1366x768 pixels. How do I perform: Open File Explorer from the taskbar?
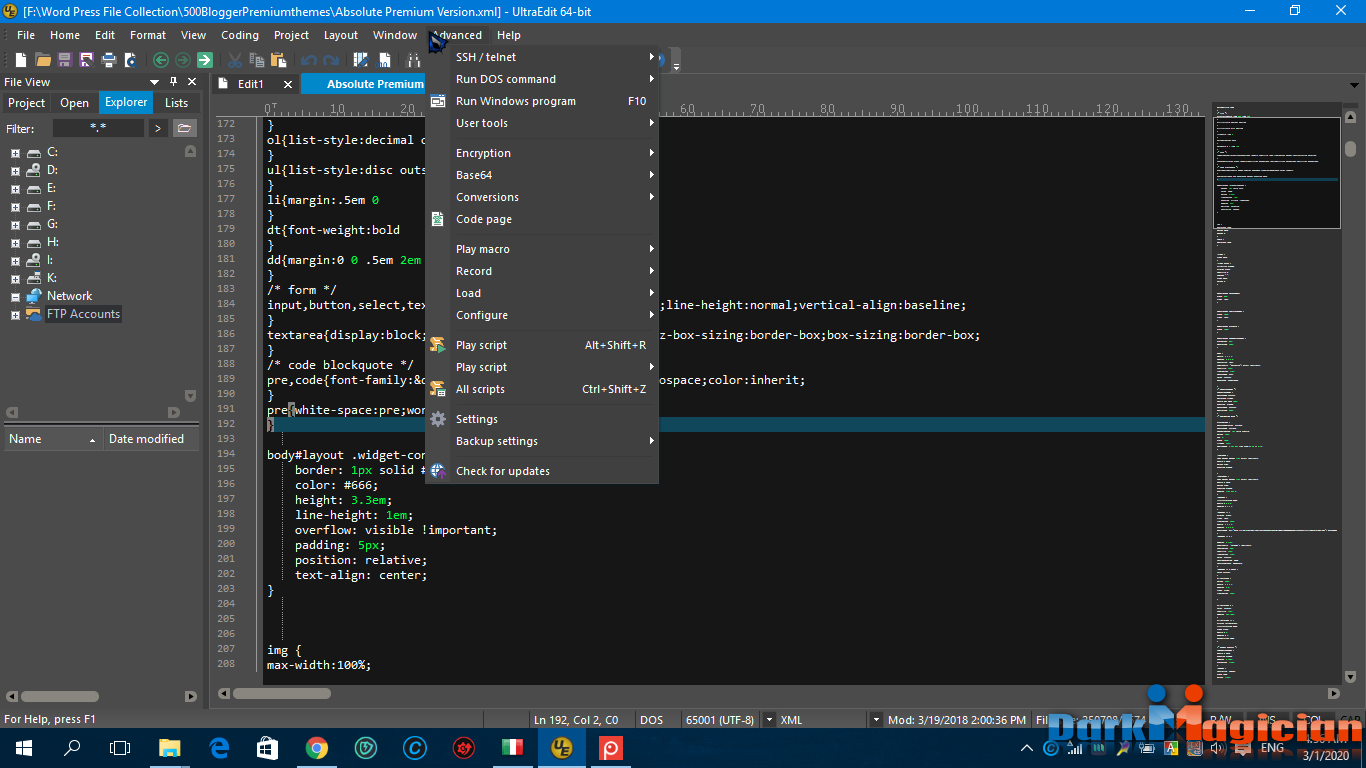click(x=170, y=748)
